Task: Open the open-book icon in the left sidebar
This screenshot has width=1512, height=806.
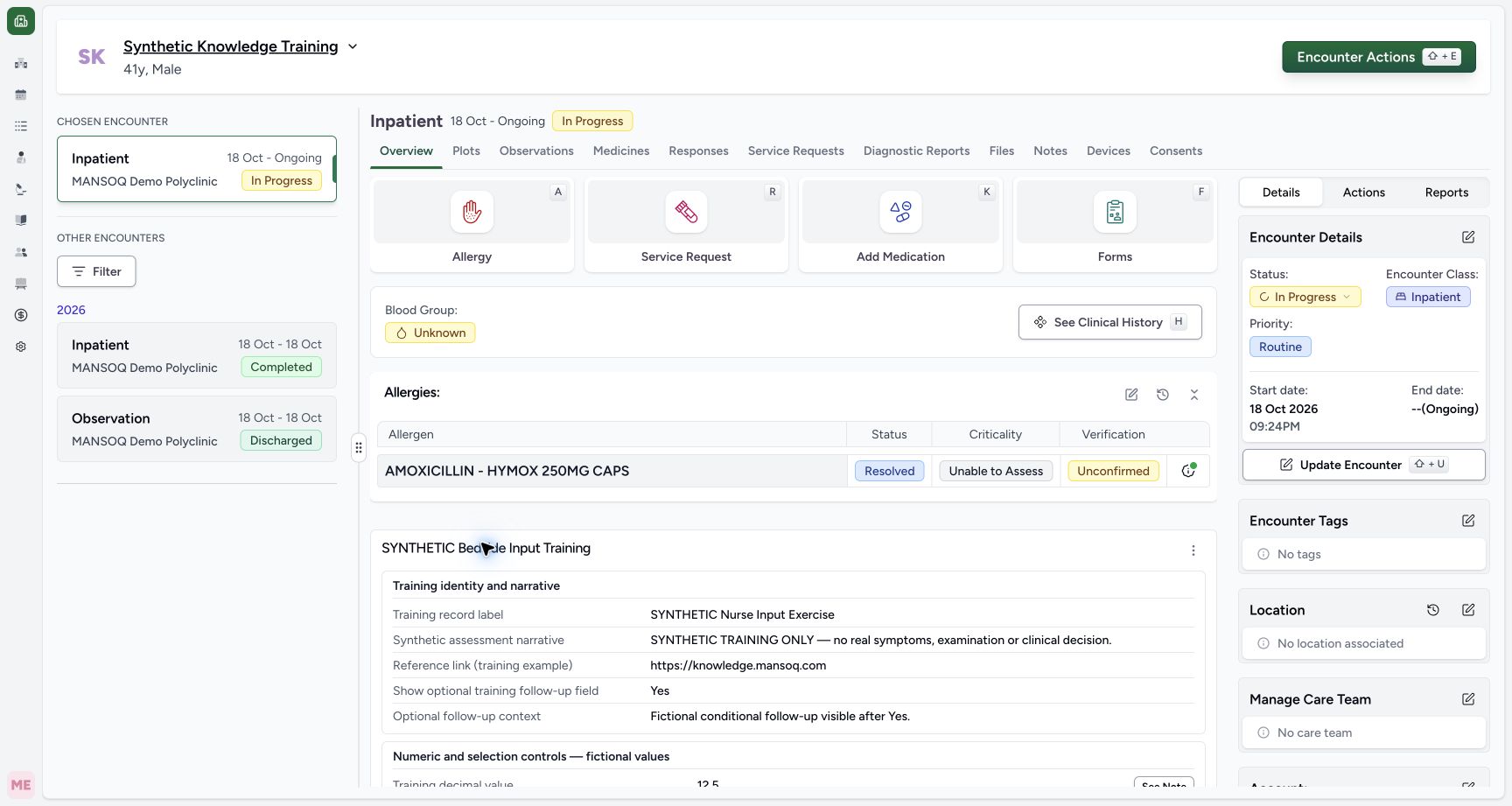Action: pos(21,221)
